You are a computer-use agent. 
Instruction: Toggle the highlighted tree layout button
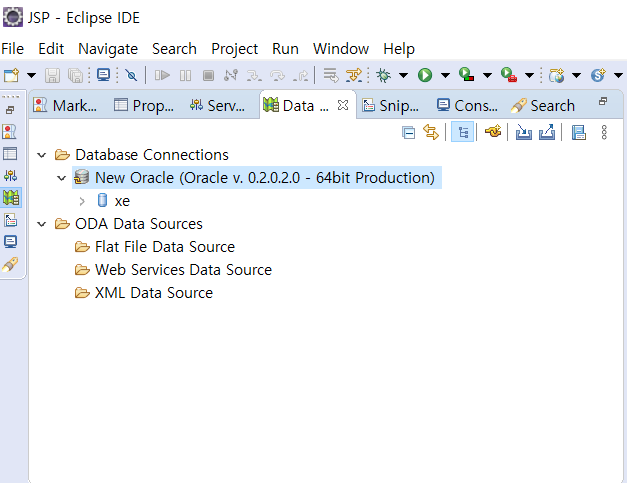pos(463,132)
